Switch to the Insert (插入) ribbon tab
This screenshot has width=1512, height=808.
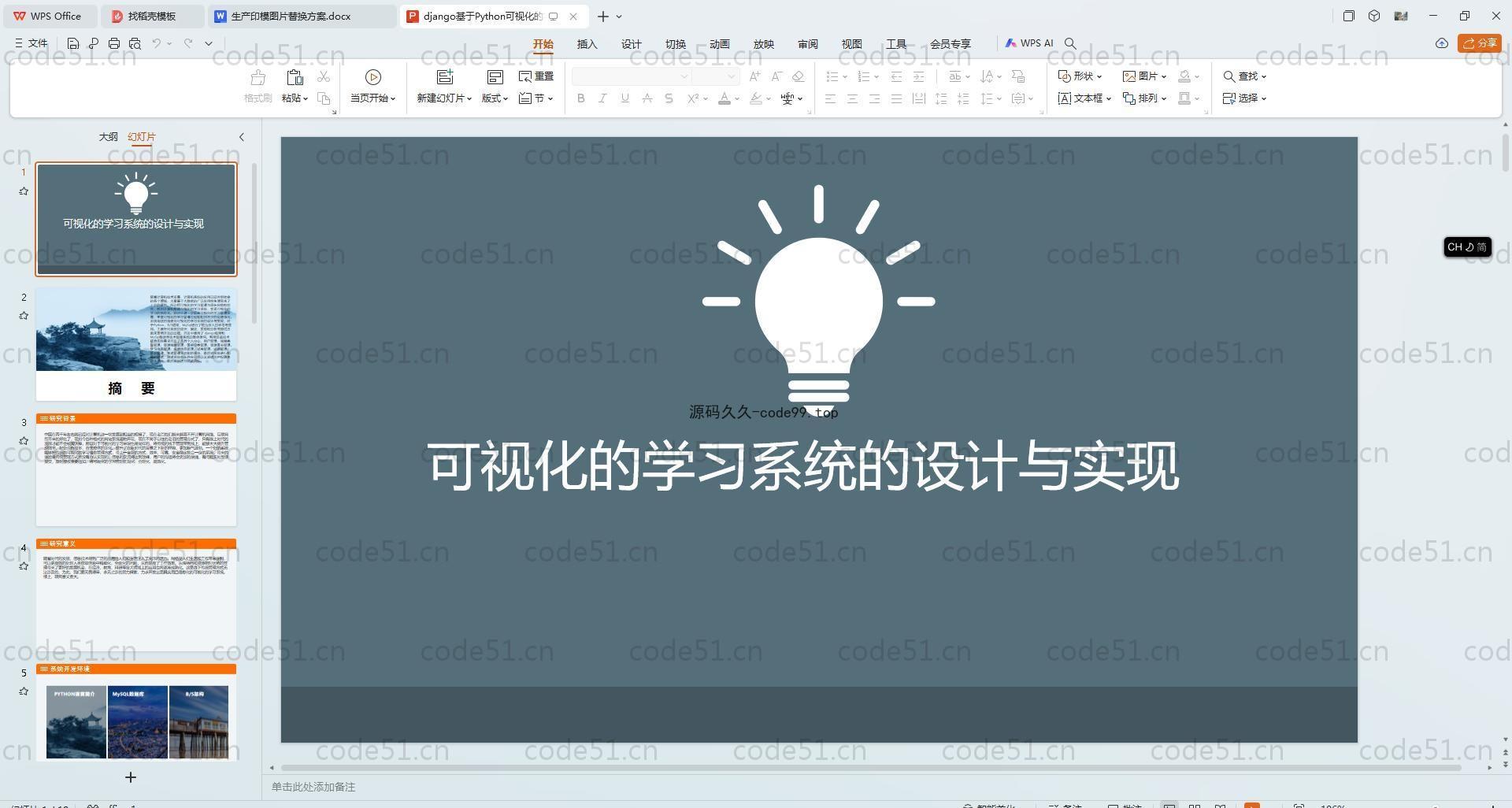(x=587, y=44)
